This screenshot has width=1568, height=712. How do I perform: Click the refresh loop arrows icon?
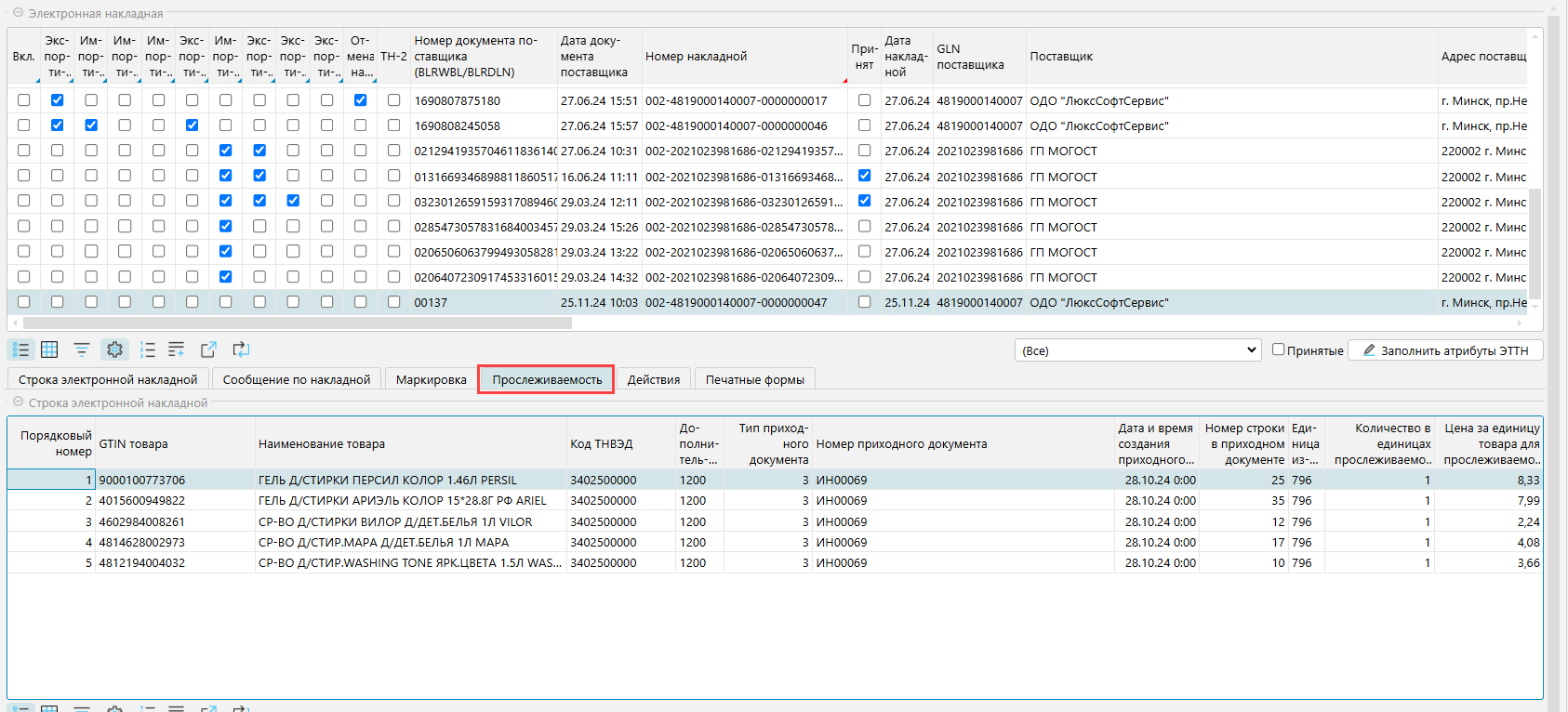[241, 349]
